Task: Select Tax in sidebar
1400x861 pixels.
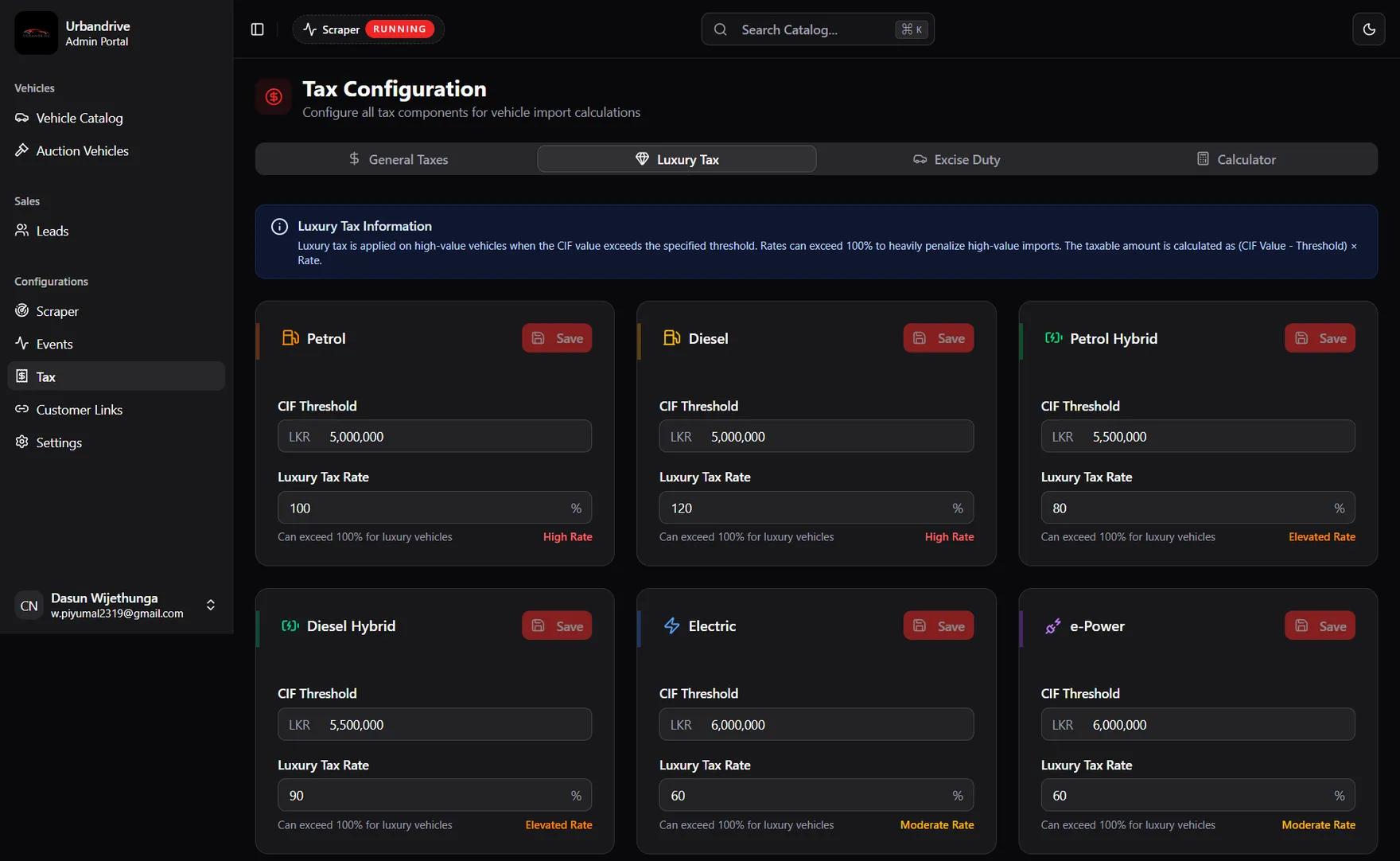Action: pos(116,376)
